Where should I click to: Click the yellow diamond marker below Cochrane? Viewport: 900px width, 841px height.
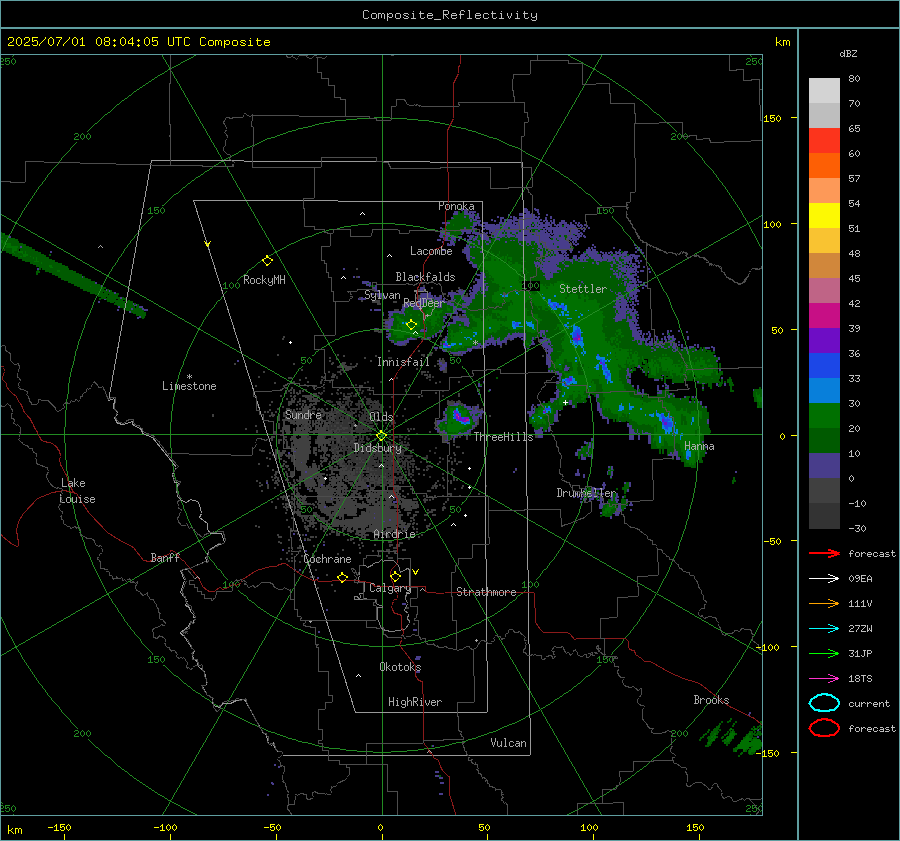click(343, 578)
